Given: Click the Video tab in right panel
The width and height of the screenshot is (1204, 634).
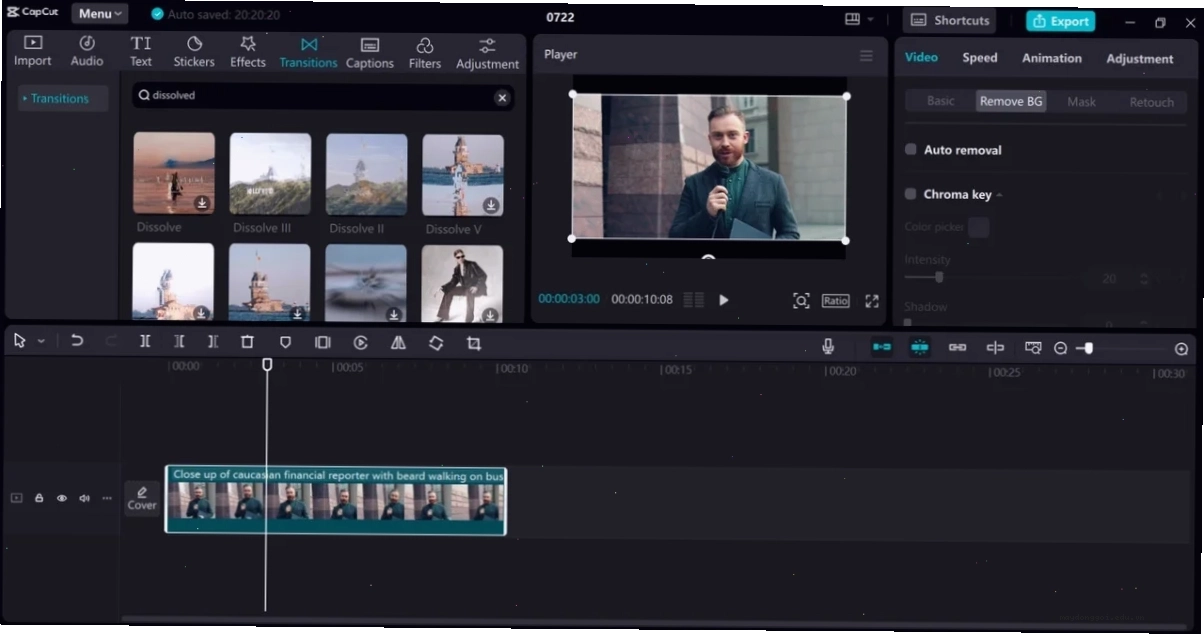Looking at the screenshot, I should (921, 57).
